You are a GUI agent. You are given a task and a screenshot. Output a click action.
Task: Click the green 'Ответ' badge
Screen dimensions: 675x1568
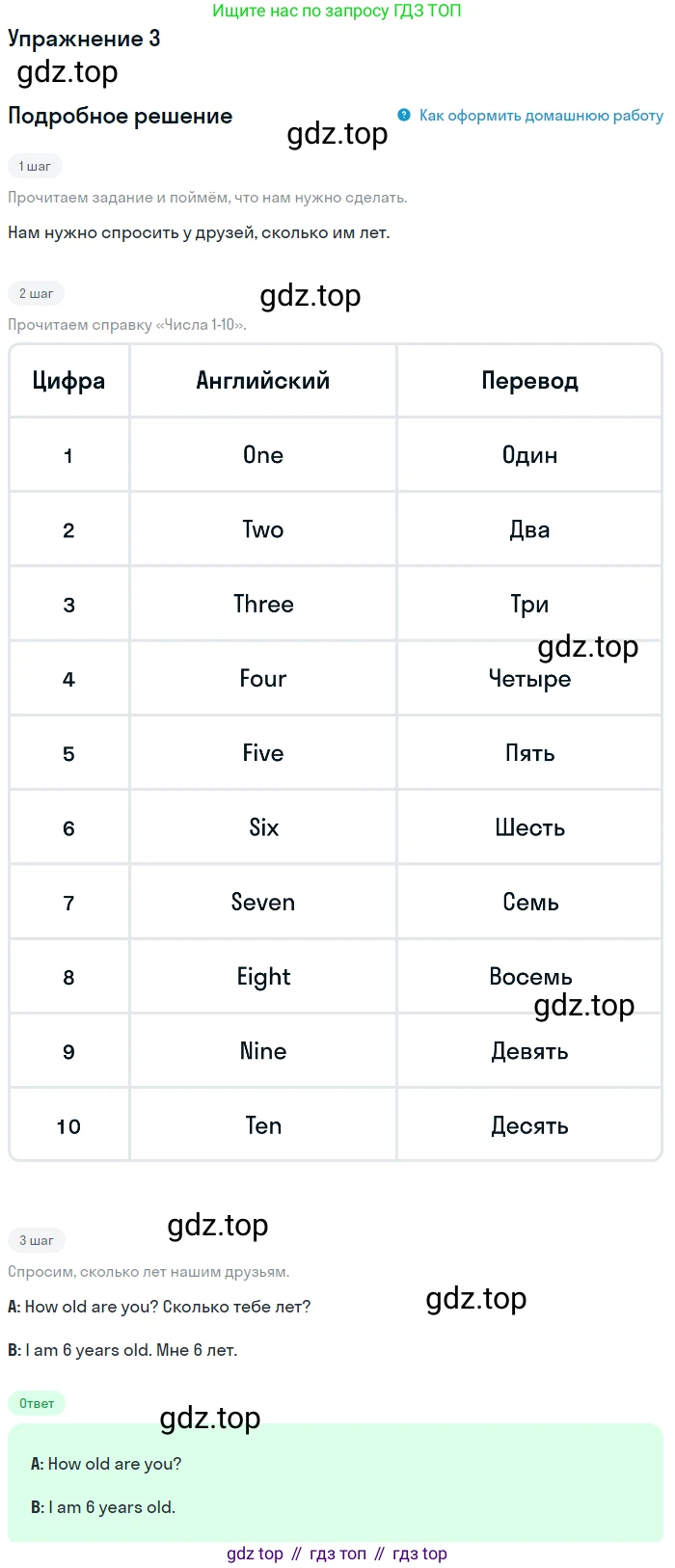pos(37,1403)
